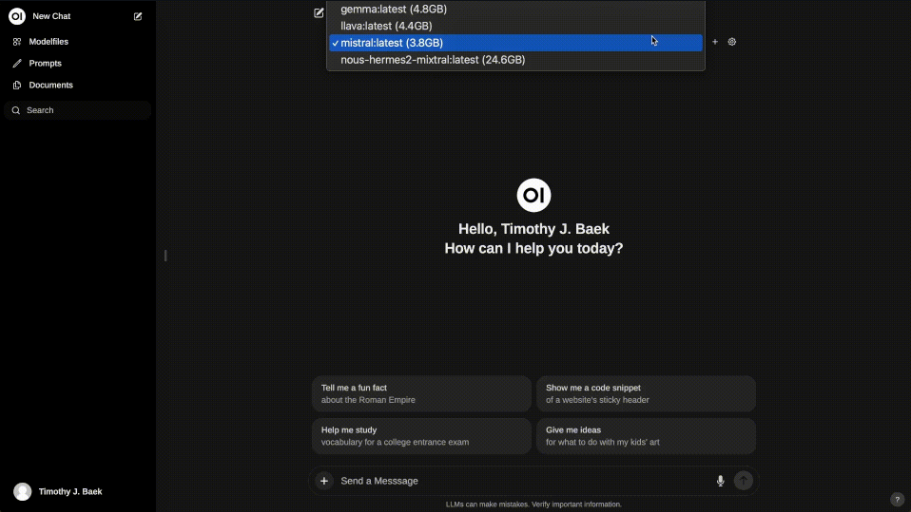Open settings gear next to model selector

tap(732, 42)
